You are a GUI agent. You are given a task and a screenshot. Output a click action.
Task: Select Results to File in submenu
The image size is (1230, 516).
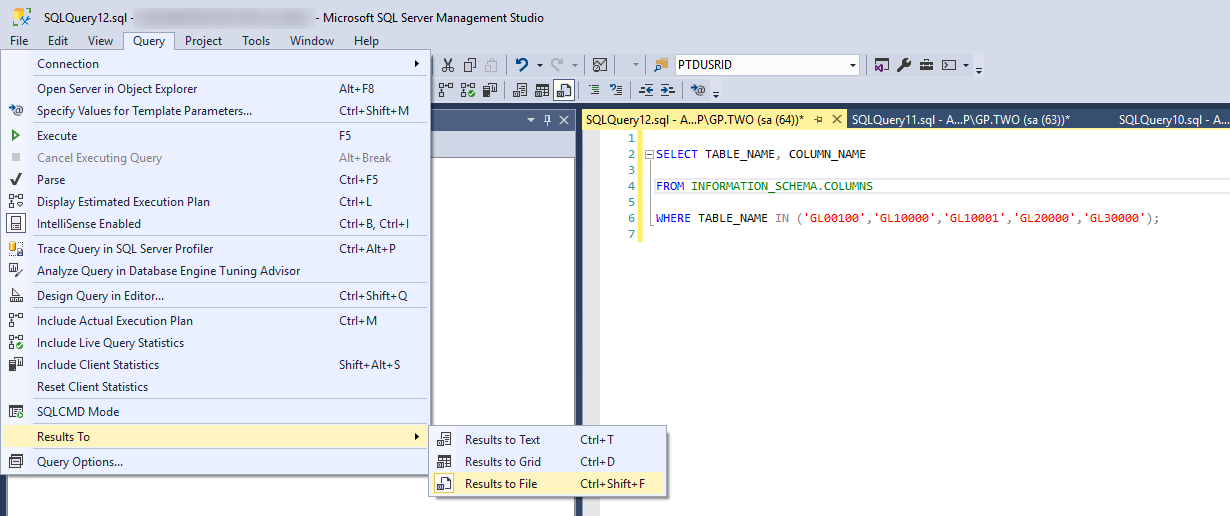[548, 484]
